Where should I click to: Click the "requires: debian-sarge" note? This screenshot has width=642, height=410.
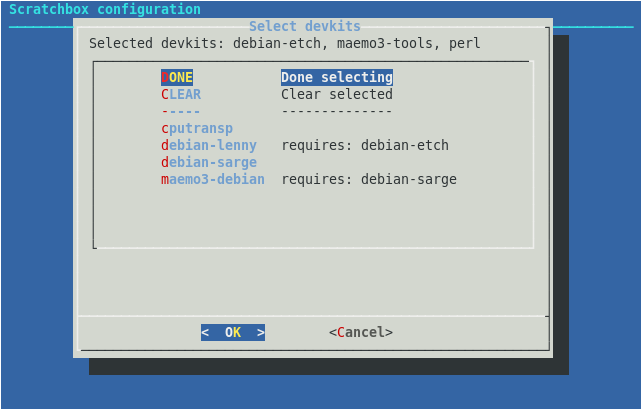coord(368,179)
